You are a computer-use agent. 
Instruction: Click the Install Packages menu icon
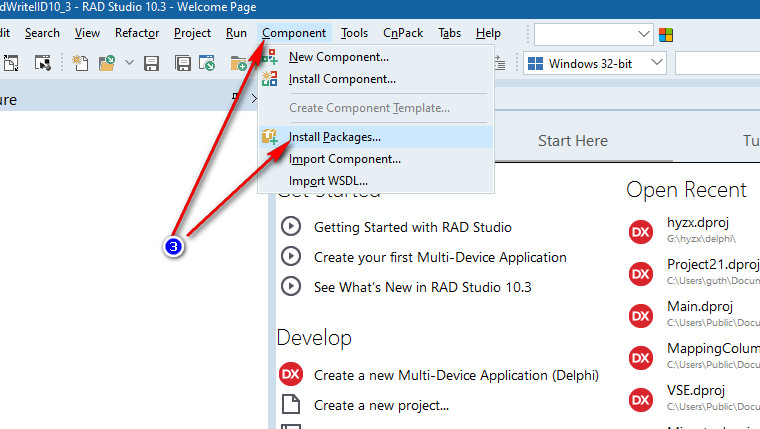[x=269, y=137]
